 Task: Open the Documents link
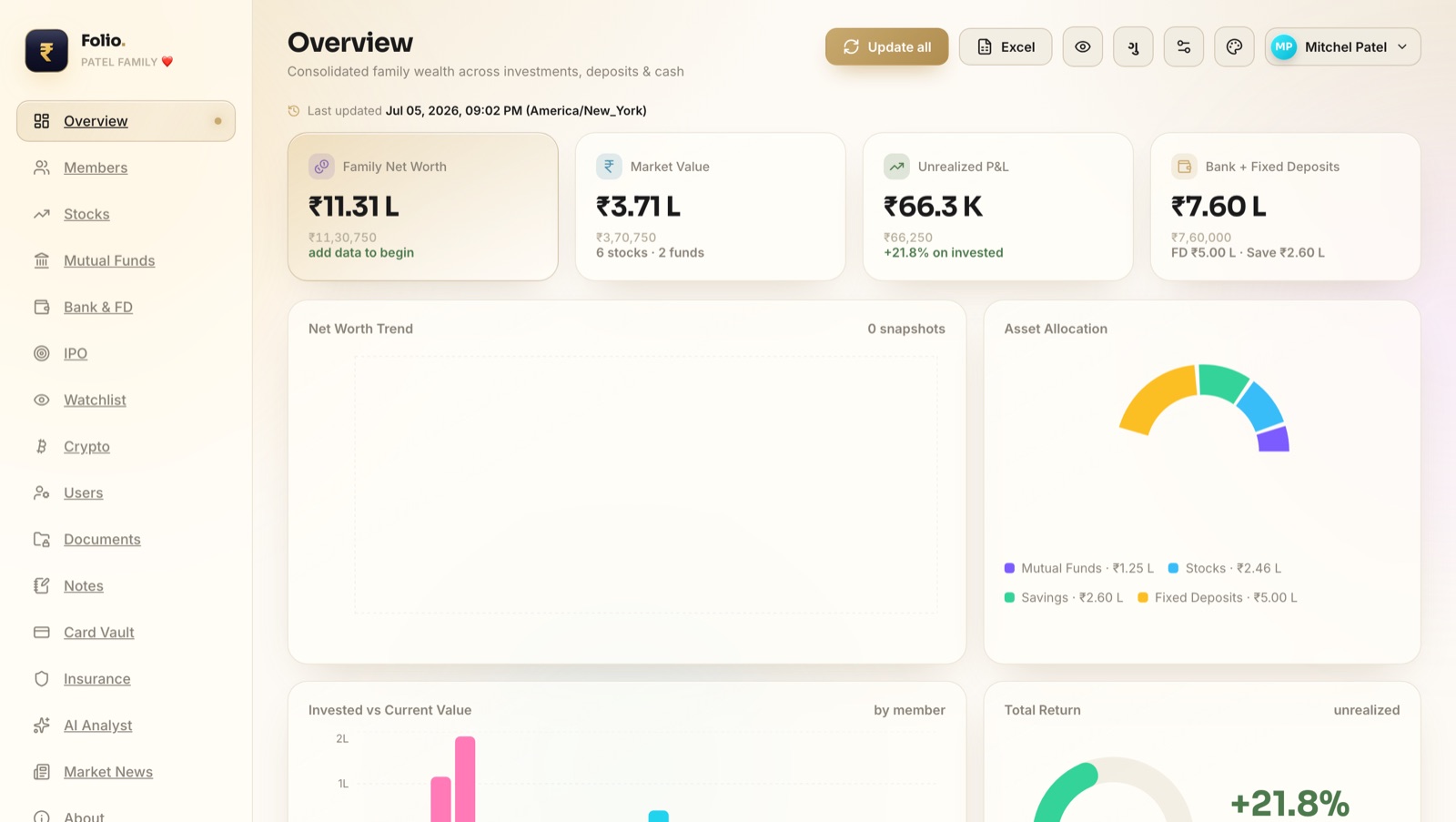[x=102, y=539]
